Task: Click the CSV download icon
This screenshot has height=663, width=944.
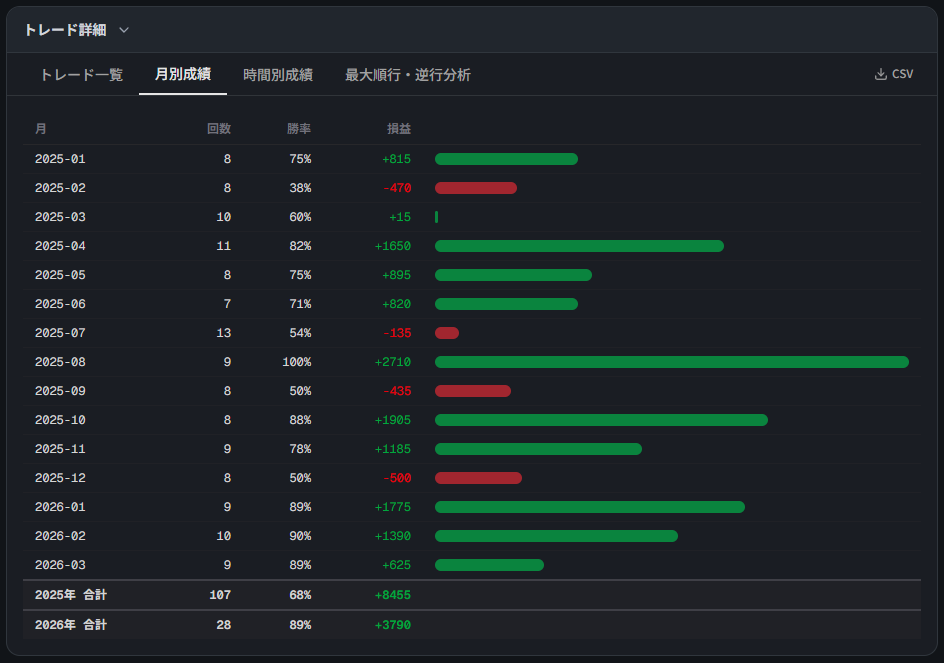Action: point(880,74)
